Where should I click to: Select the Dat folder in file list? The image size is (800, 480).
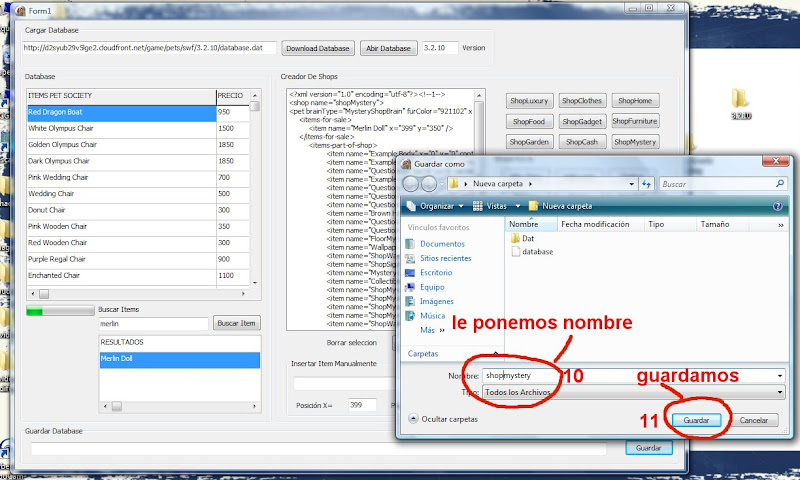coord(522,238)
